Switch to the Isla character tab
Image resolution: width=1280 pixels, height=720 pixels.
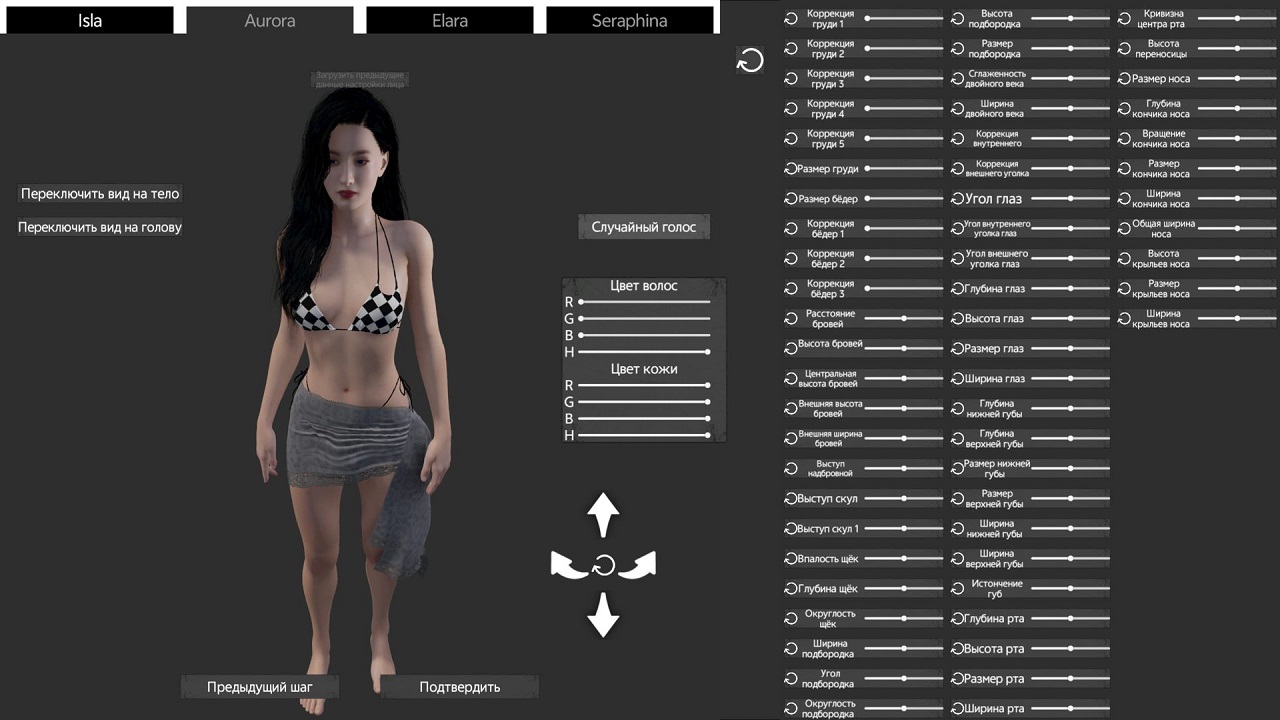(x=90, y=20)
